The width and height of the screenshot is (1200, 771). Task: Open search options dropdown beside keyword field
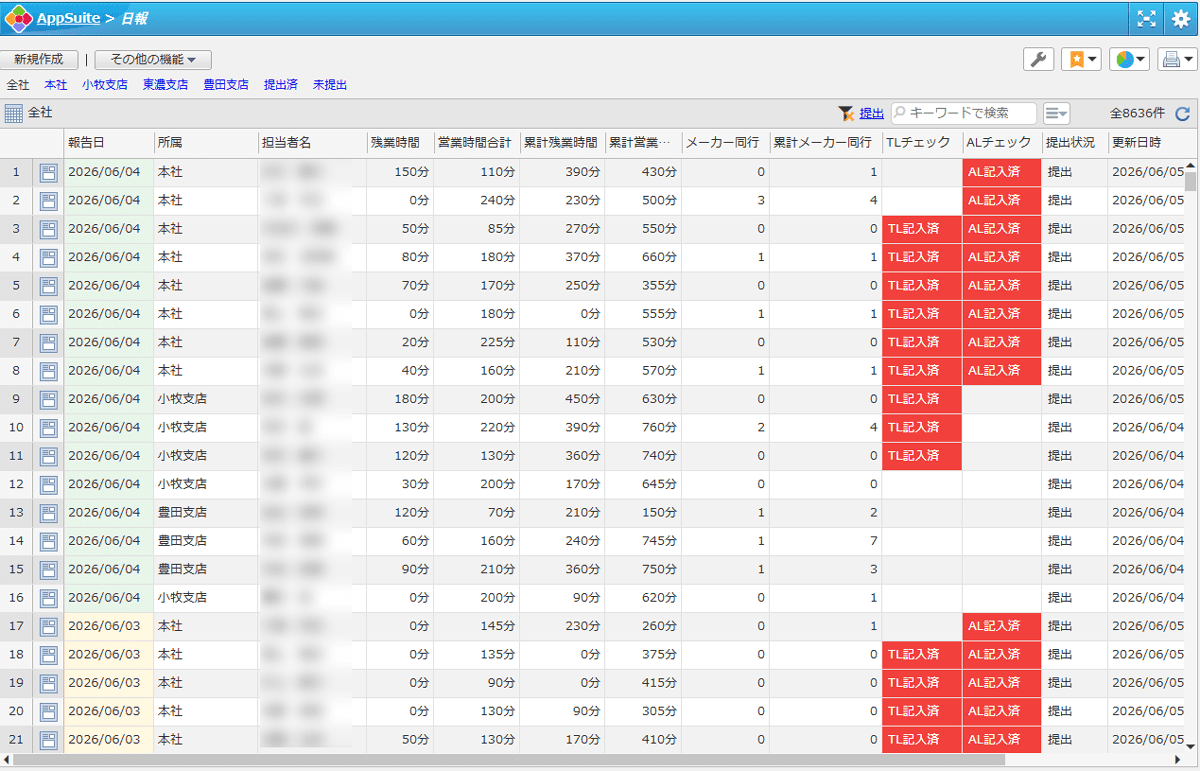click(x=1056, y=114)
